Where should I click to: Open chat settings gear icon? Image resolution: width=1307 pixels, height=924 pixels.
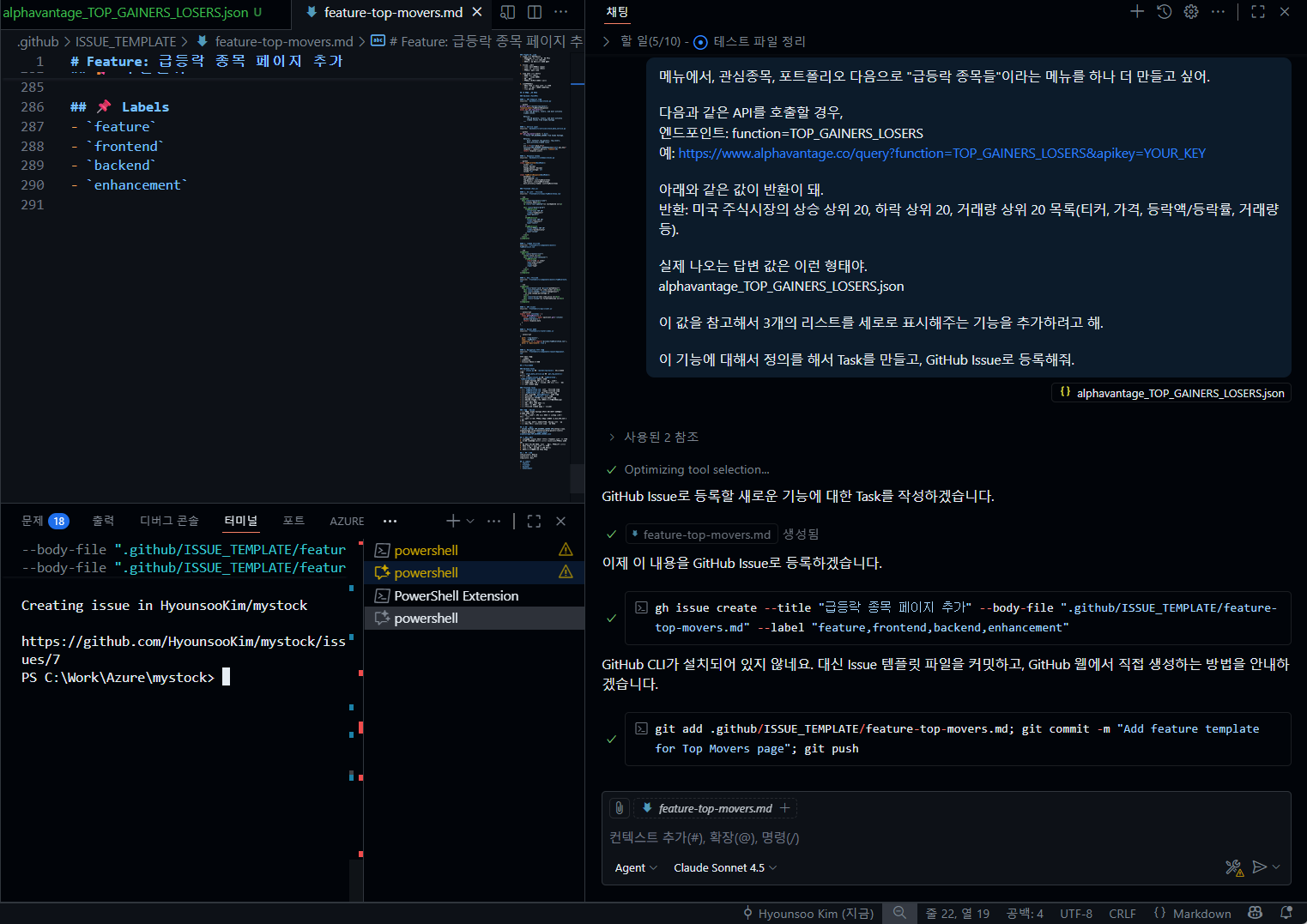coord(1191,12)
